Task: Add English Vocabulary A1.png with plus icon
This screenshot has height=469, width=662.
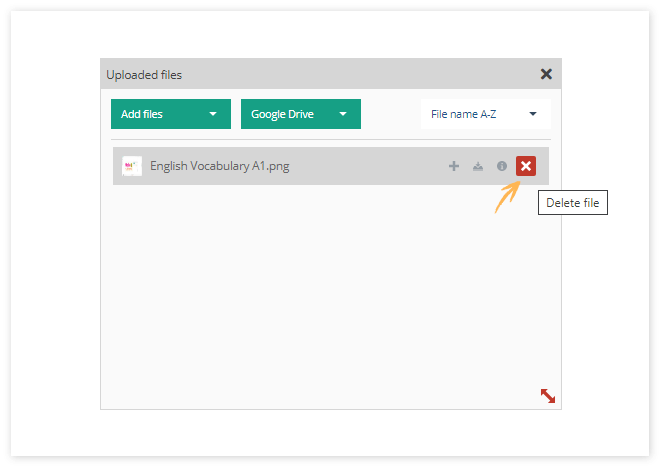Action: (454, 166)
